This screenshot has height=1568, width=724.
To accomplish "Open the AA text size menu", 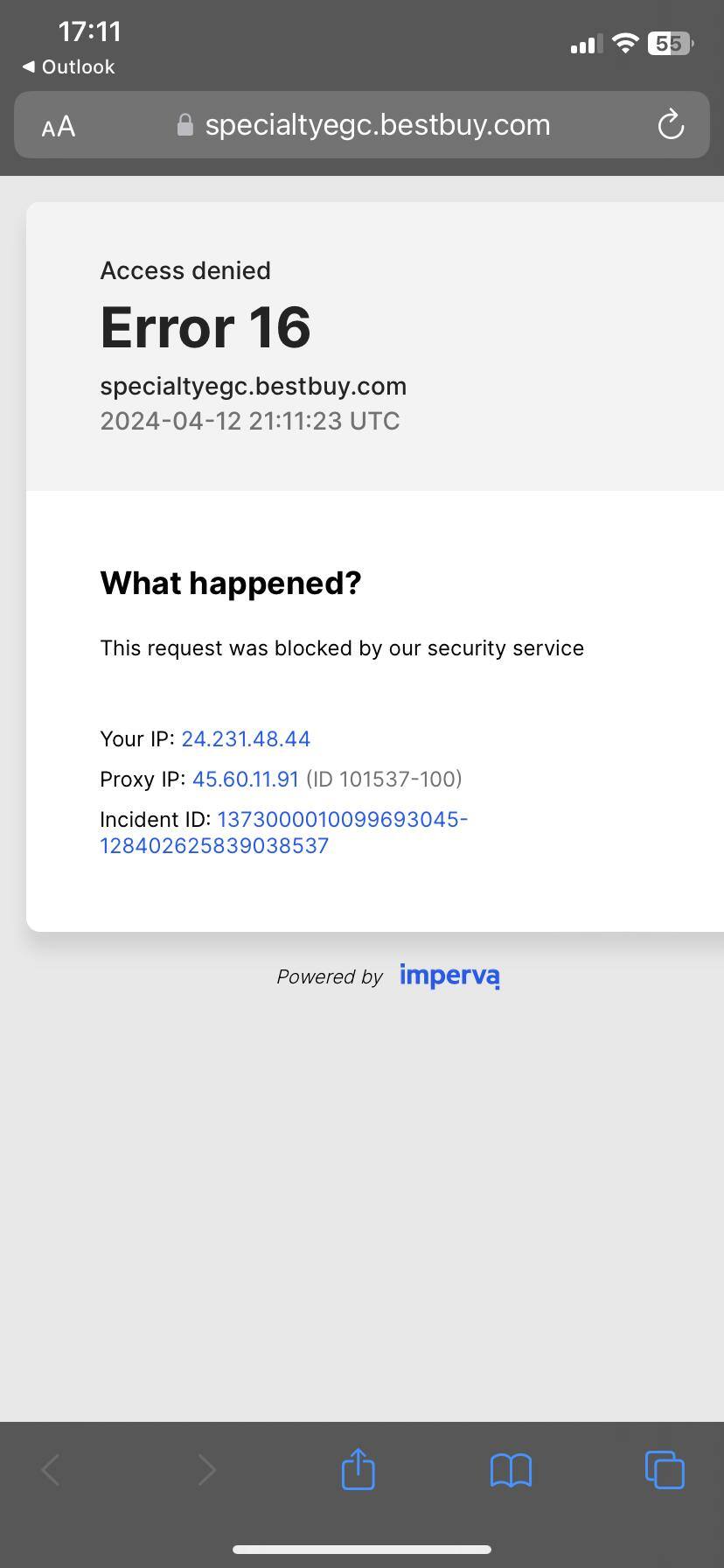I will pos(59,127).
